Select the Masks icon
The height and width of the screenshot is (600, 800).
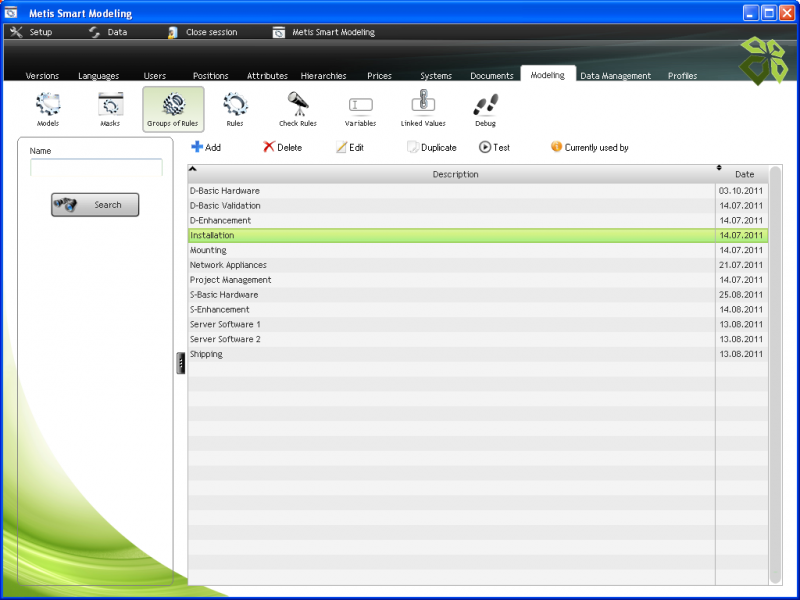(110, 105)
